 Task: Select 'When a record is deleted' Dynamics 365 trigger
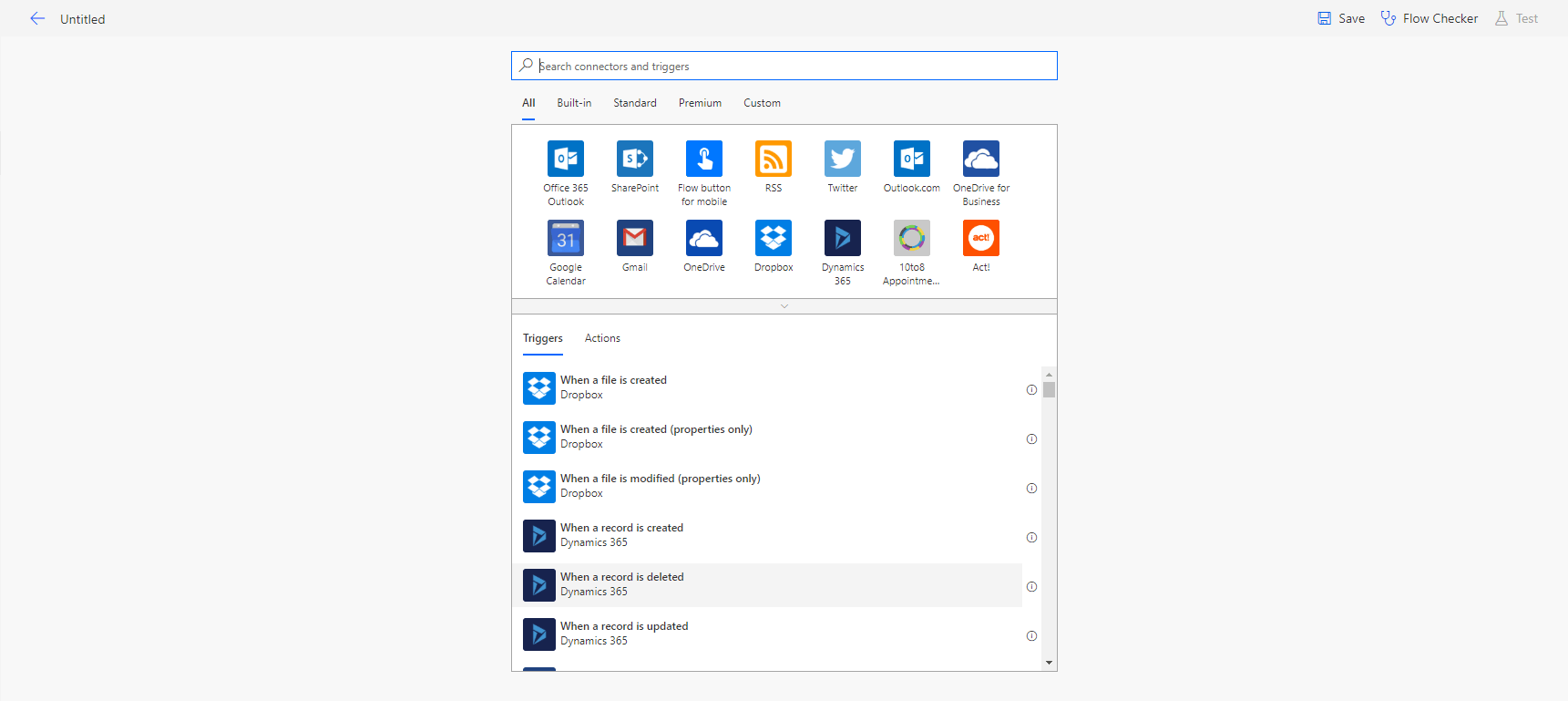pyautogui.click(x=767, y=585)
